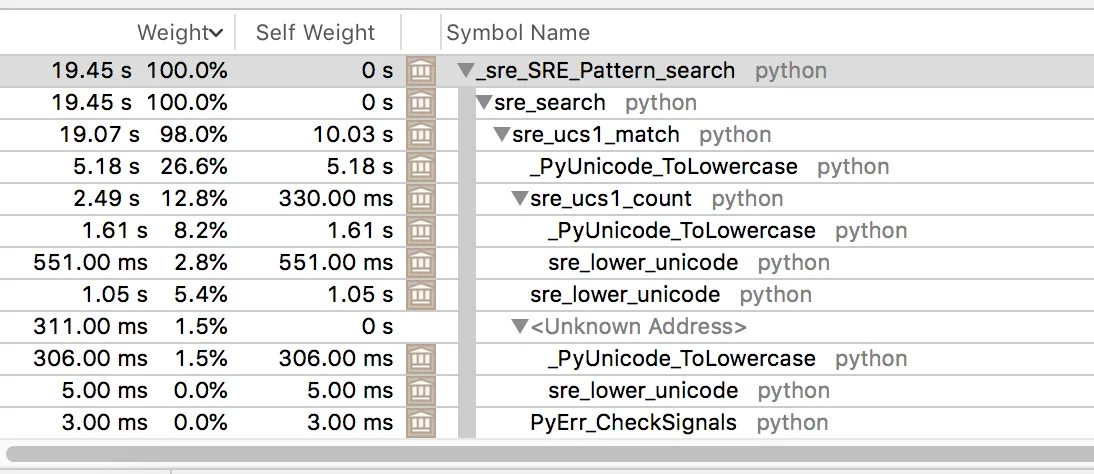Click the Self Weight column header
The width and height of the screenshot is (1094, 474).
(x=315, y=33)
